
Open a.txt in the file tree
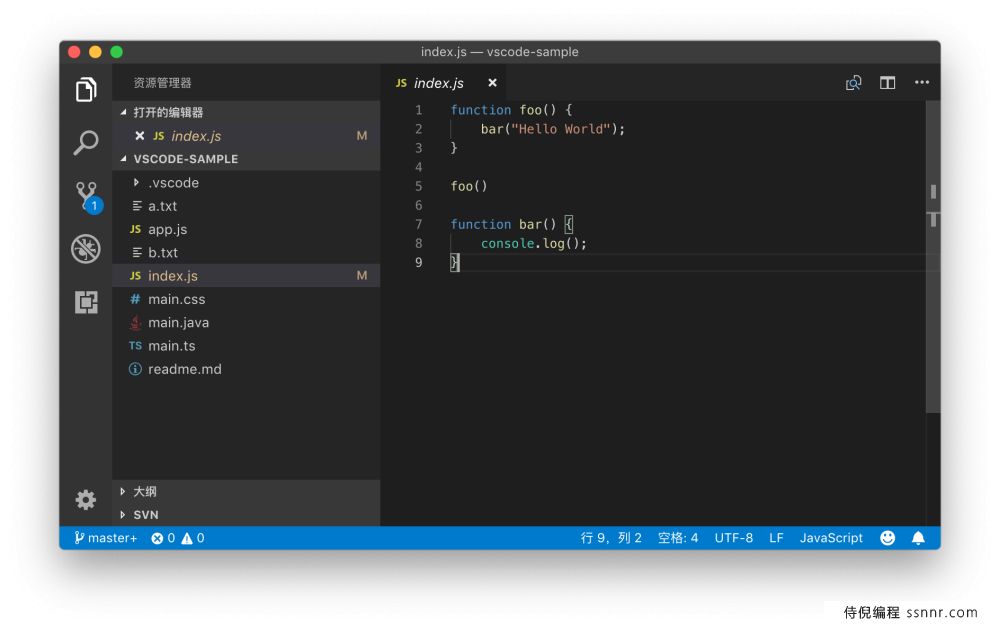(246, 206)
